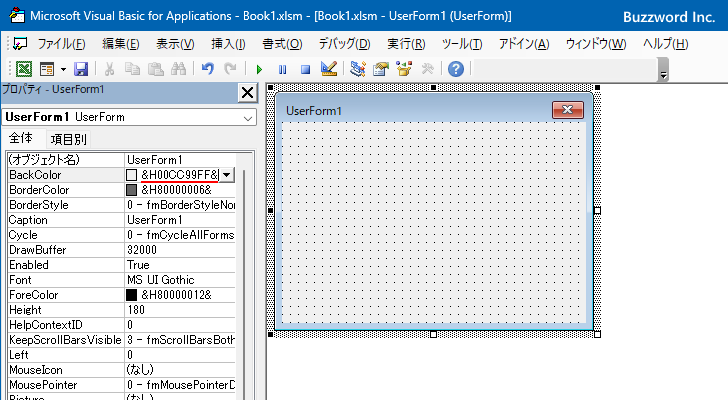Click the Toolbox hammer and wrench icon

[x=427, y=69]
